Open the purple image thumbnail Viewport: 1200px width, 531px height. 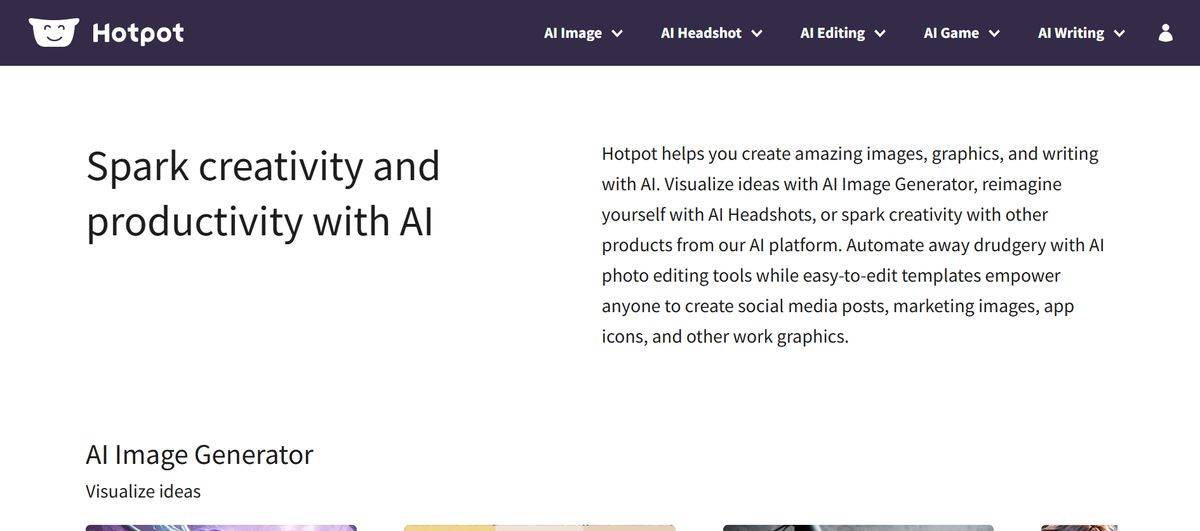coord(221,527)
